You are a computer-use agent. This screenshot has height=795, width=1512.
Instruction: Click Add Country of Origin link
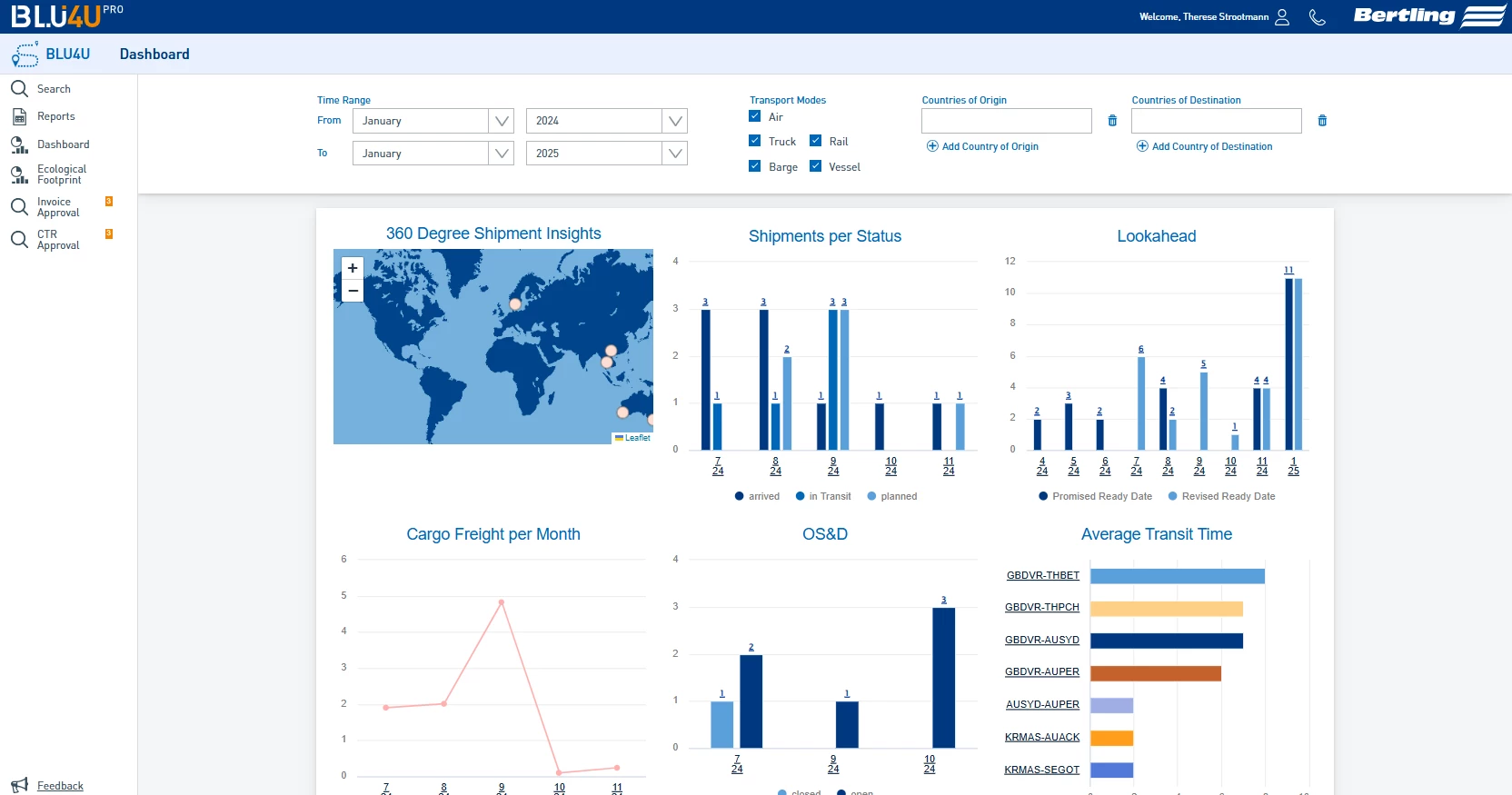point(990,146)
